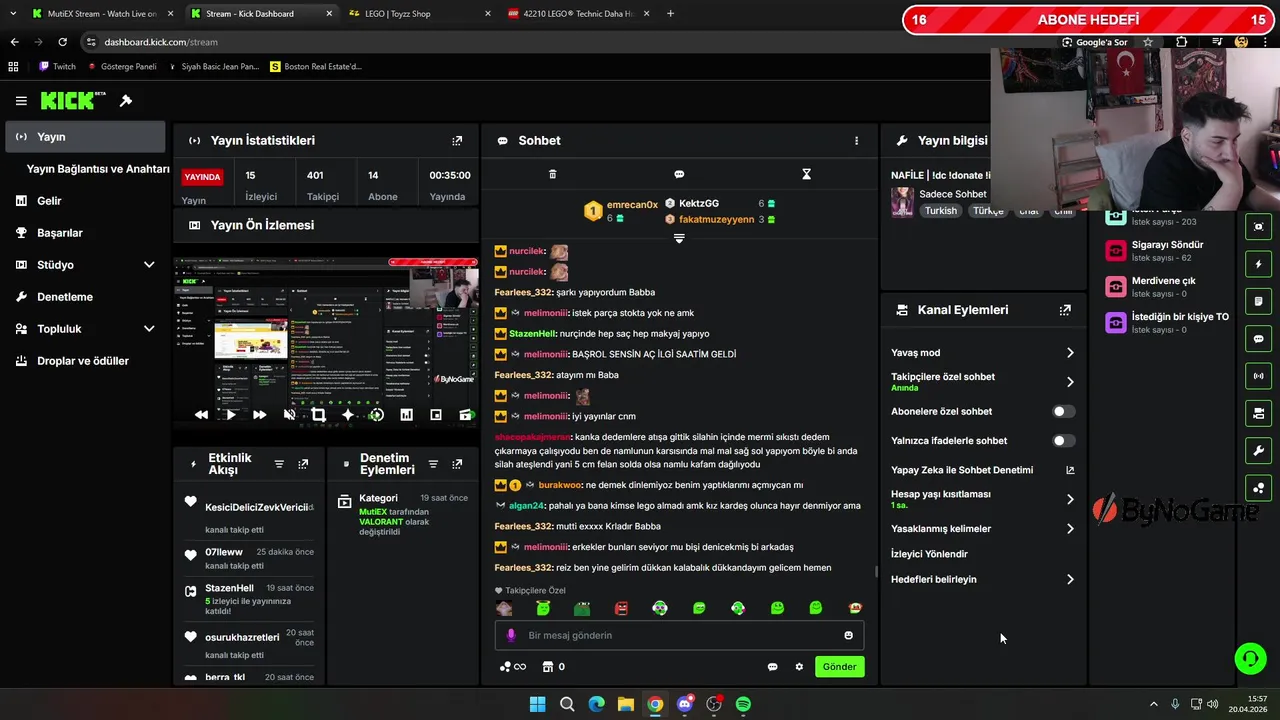This screenshot has width=1280, height=720.
Task: Expand Hedefleri belirleyin settings
Action: pos(1070,579)
